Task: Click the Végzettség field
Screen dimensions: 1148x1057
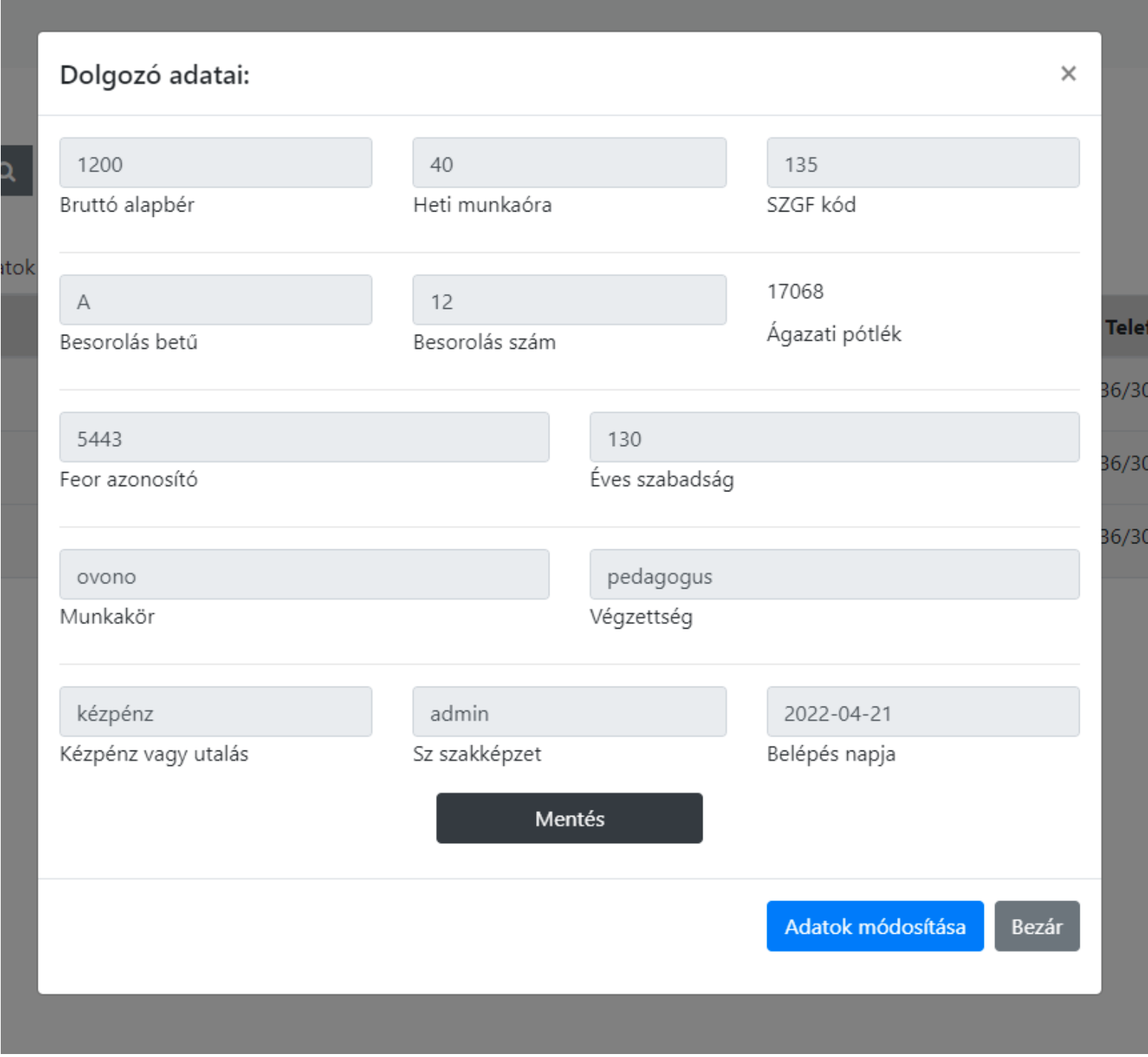Action: coord(834,575)
